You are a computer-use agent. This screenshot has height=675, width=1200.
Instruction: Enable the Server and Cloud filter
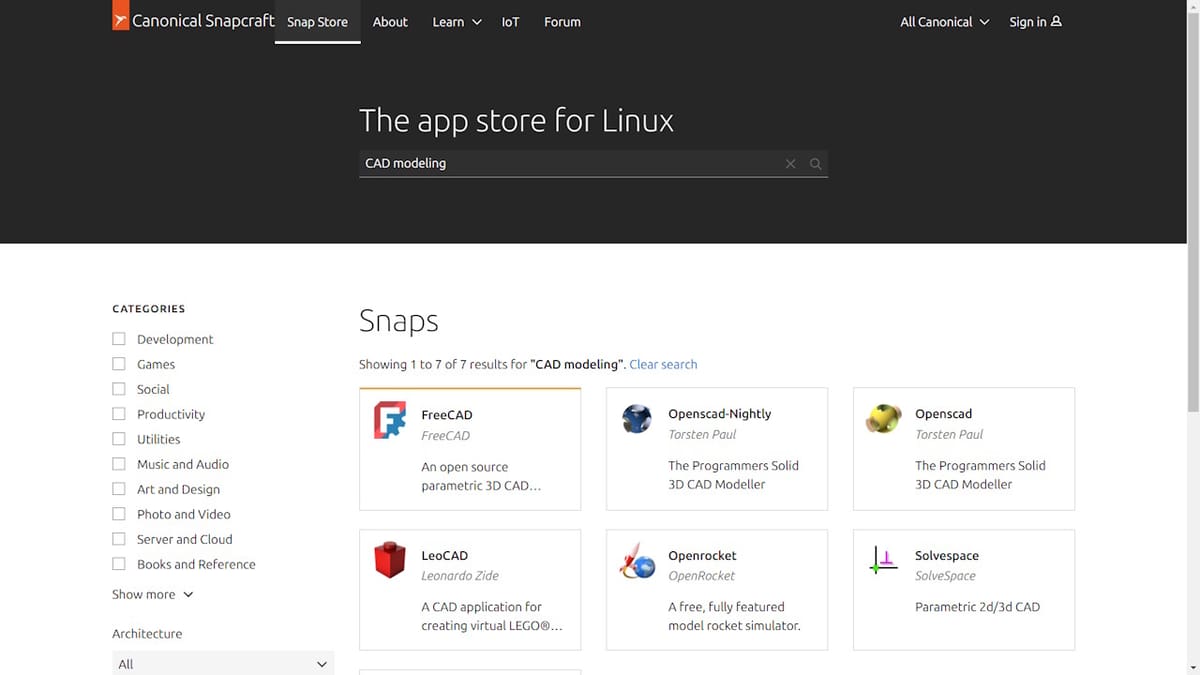119,539
